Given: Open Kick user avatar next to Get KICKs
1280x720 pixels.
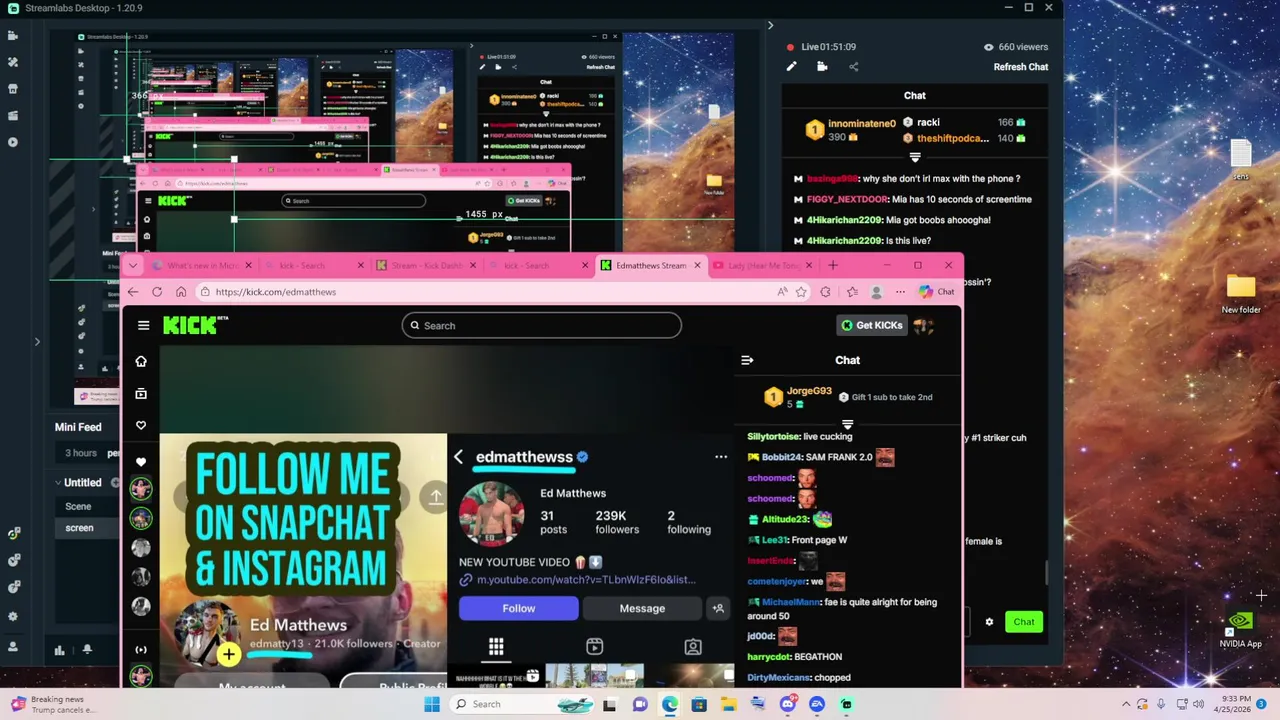Looking at the screenshot, I should pos(924,325).
